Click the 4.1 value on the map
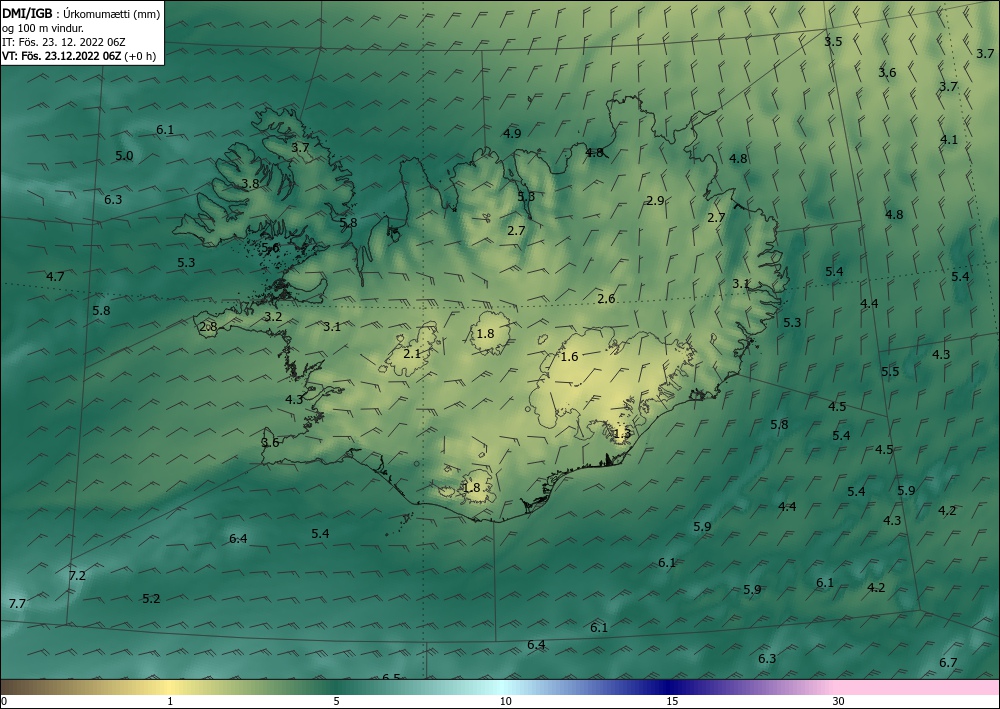1000x709 pixels. pyautogui.click(x=949, y=140)
